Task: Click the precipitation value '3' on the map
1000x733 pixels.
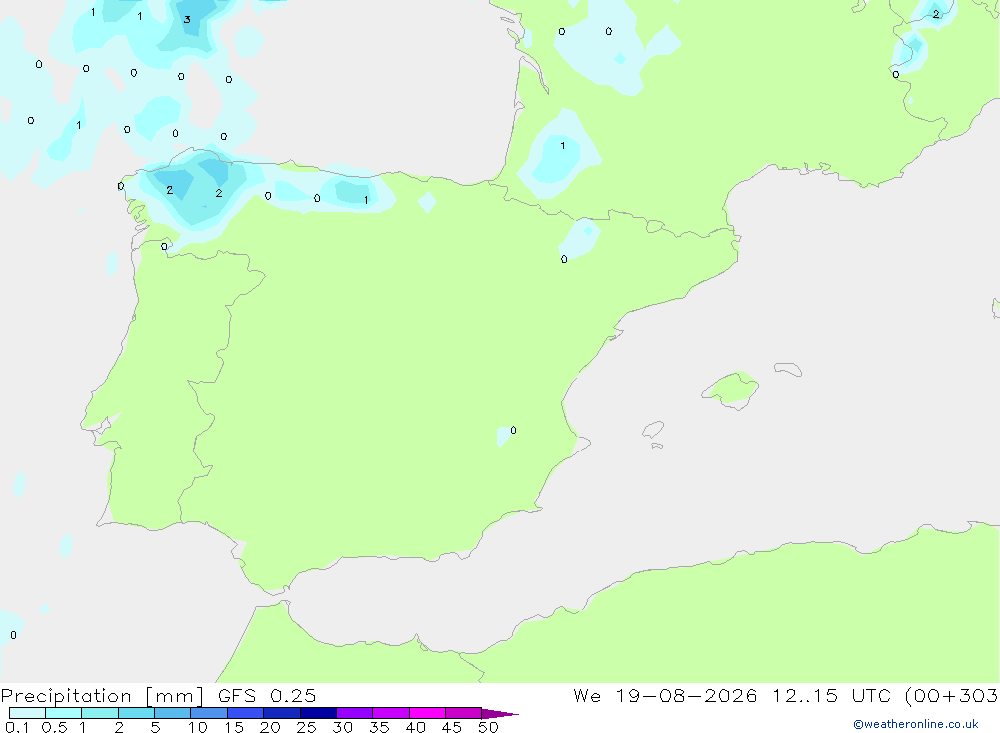Action: pos(187,19)
